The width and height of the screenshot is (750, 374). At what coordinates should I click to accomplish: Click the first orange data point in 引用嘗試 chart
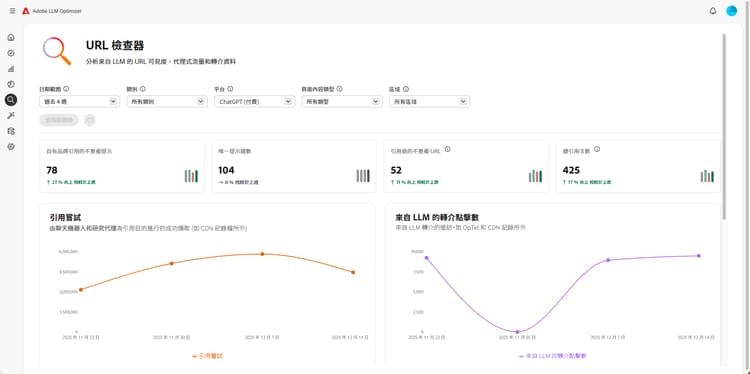click(x=80, y=289)
